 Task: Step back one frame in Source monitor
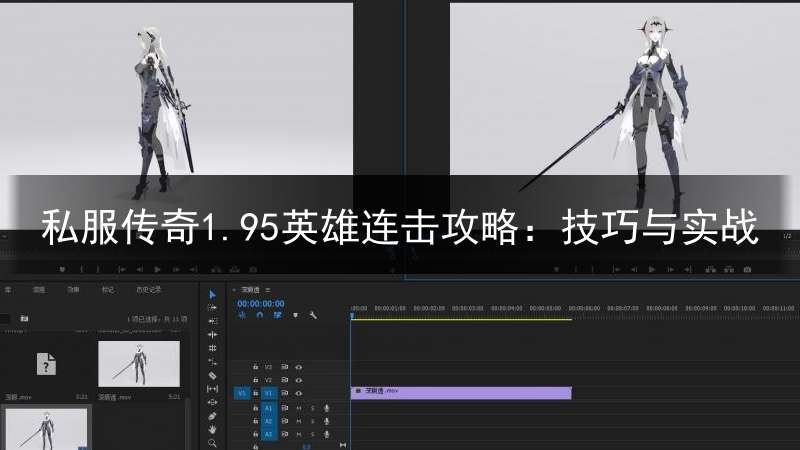[x=139, y=269]
